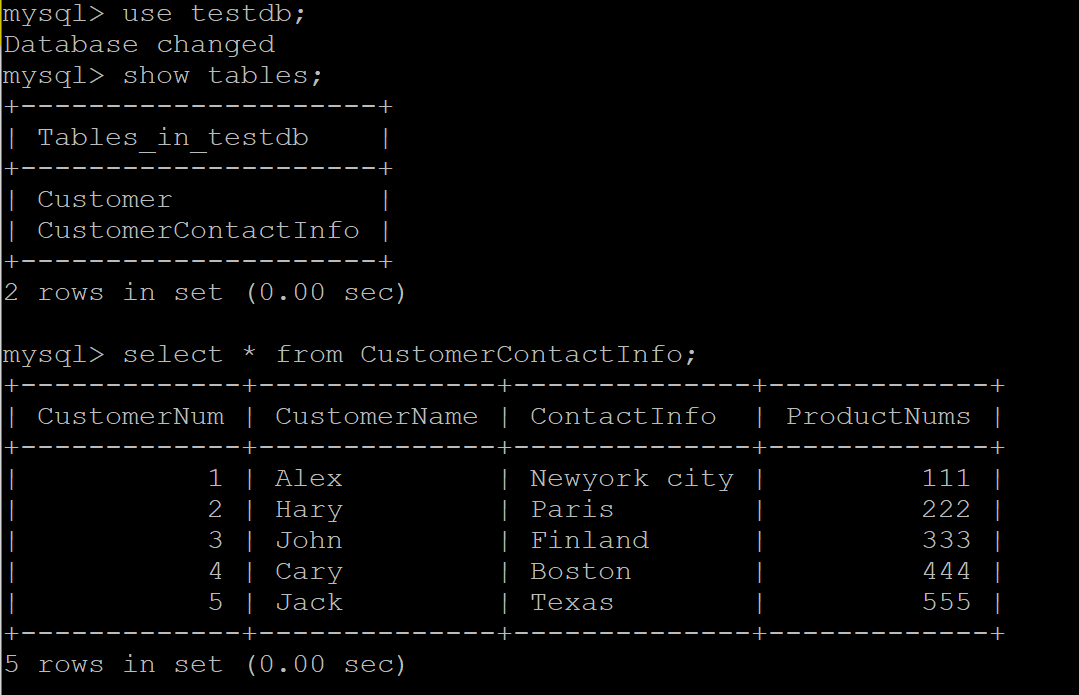Click the 'Hary' customer name cell

309,510
